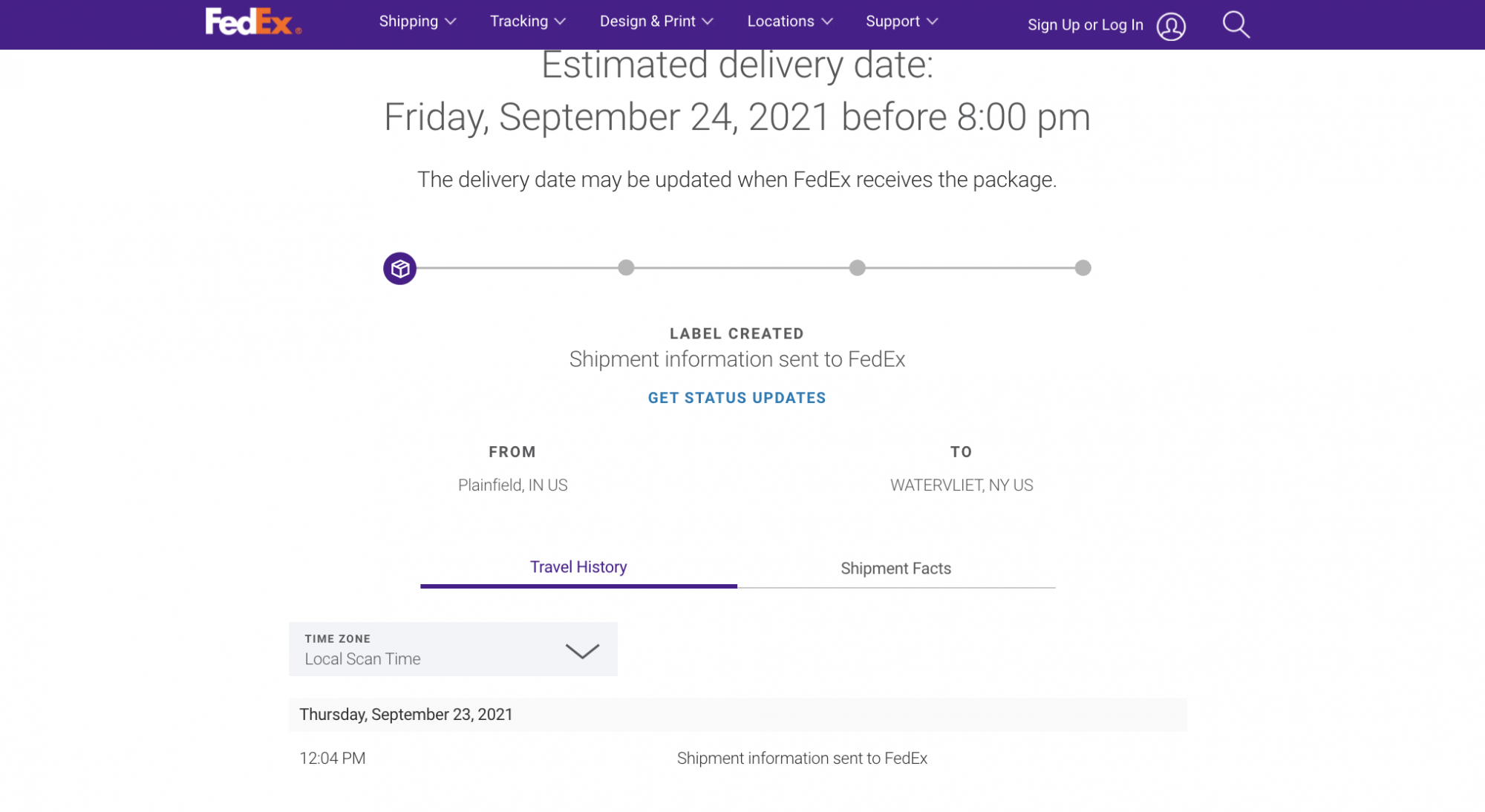This screenshot has height=812, width=1485.
Task: Click the Time Zone dropdown chevron arrow
Action: pos(582,651)
